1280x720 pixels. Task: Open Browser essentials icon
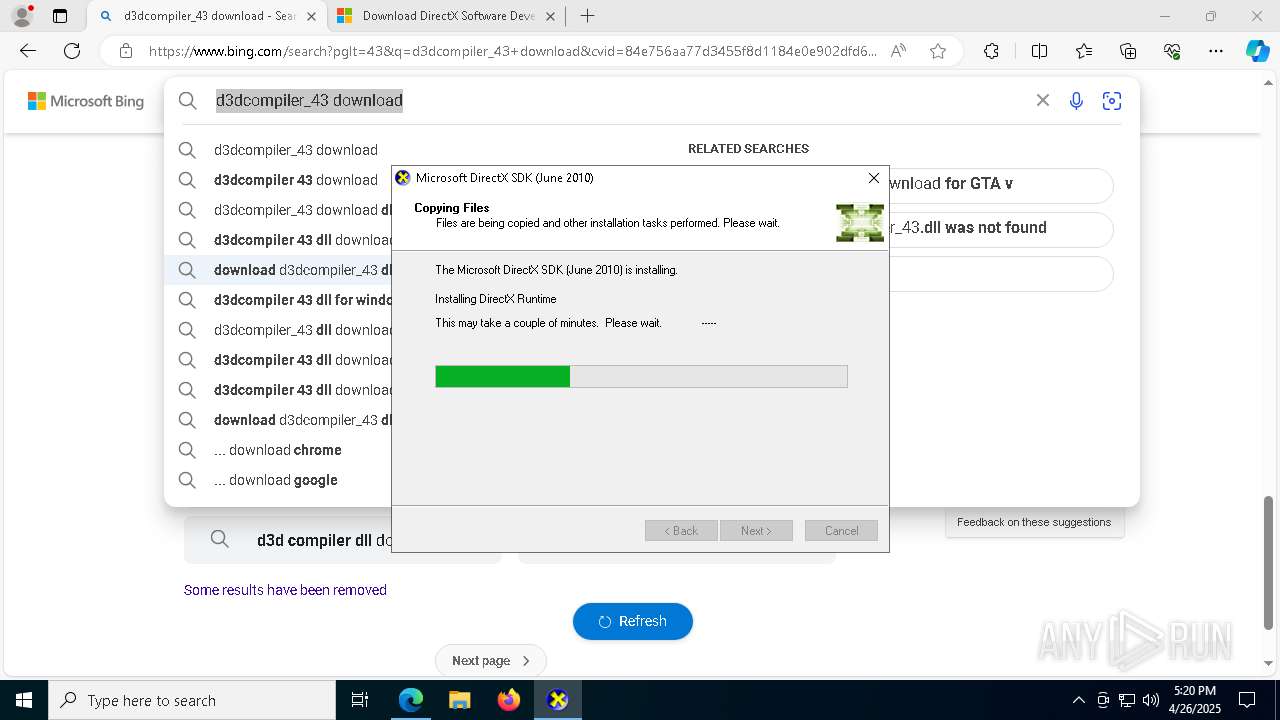1172,51
